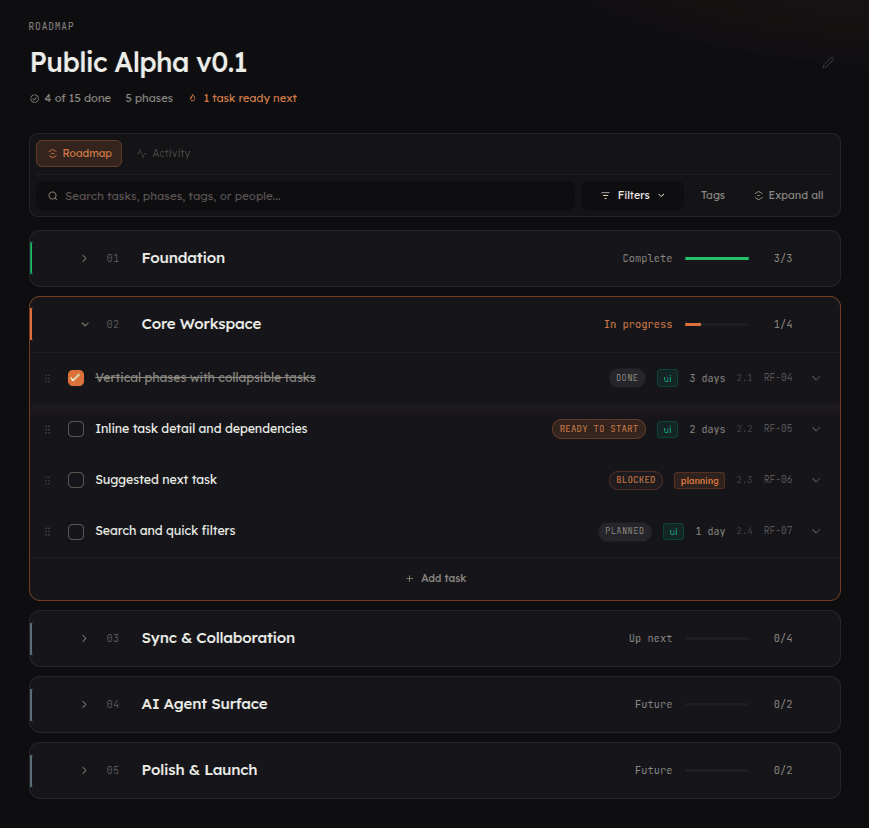Click the Foundation phase title
This screenshot has width=869, height=828.
tap(183, 258)
